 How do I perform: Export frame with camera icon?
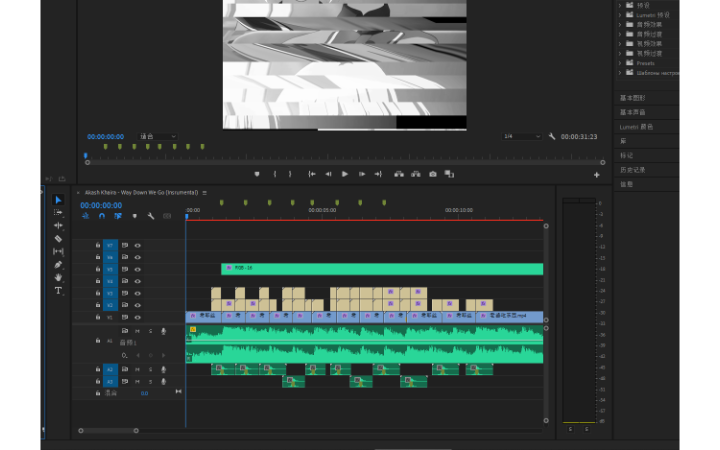(x=433, y=174)
